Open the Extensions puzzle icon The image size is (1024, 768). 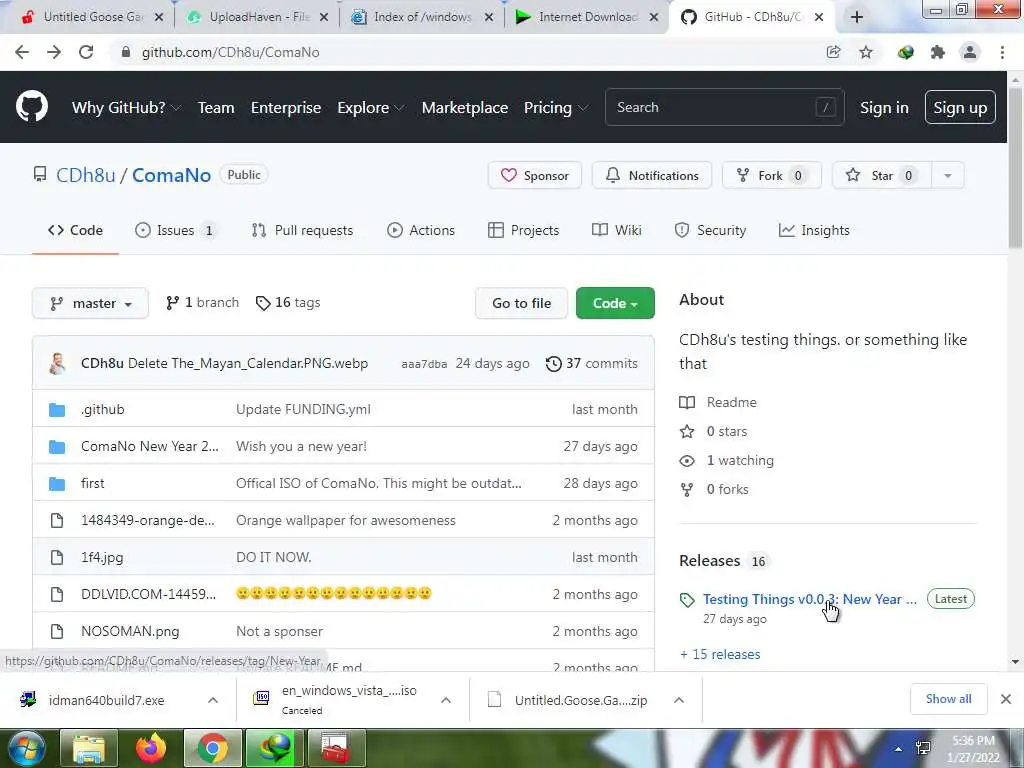[938, 52]
